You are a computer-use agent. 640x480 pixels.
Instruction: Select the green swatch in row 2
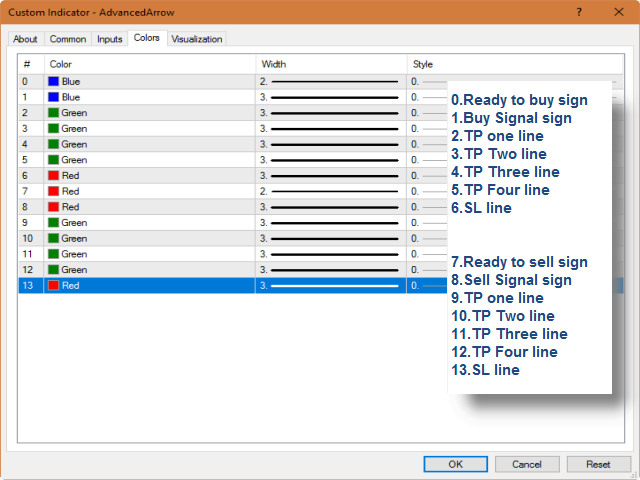click(54, 113)
